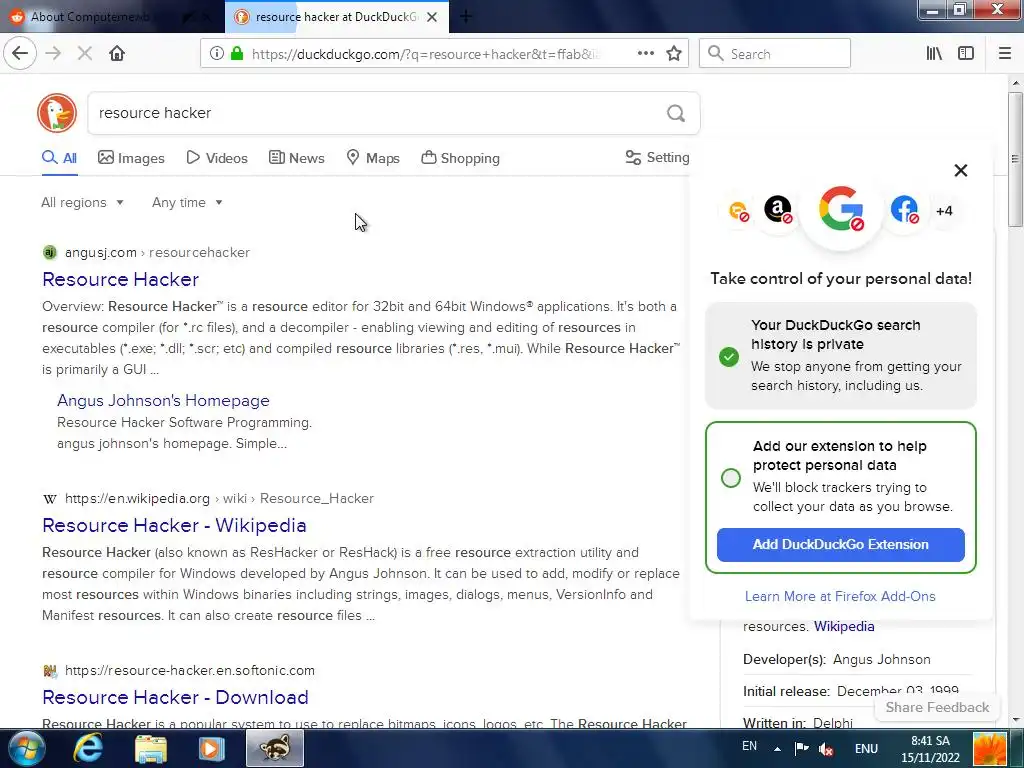Viewport: 1024px width, 768px height.
Task: Click the blocked Facebook tracker icon
Action: coord(904,210)
